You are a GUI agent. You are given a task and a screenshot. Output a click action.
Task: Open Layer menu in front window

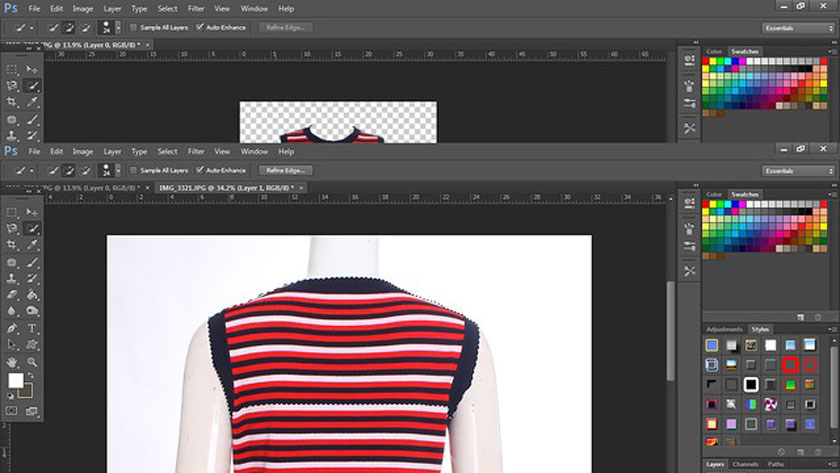pos(112,152)
